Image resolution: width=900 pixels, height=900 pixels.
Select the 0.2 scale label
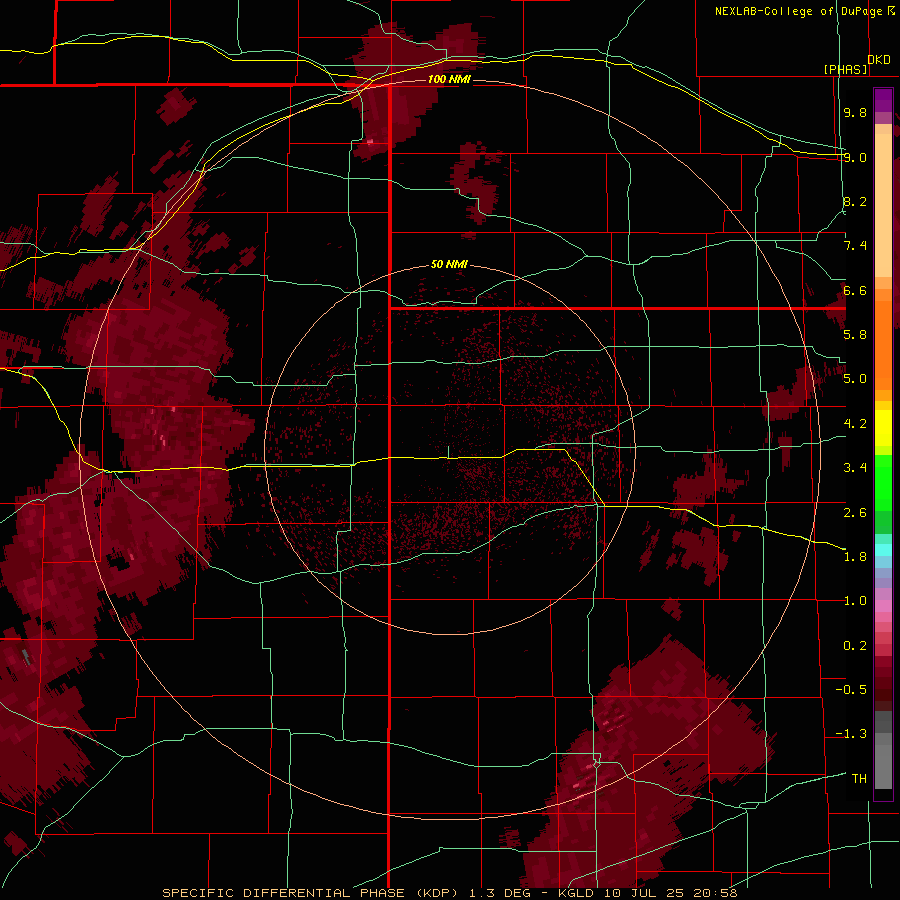pyautogui.click(x=855, y=646)
